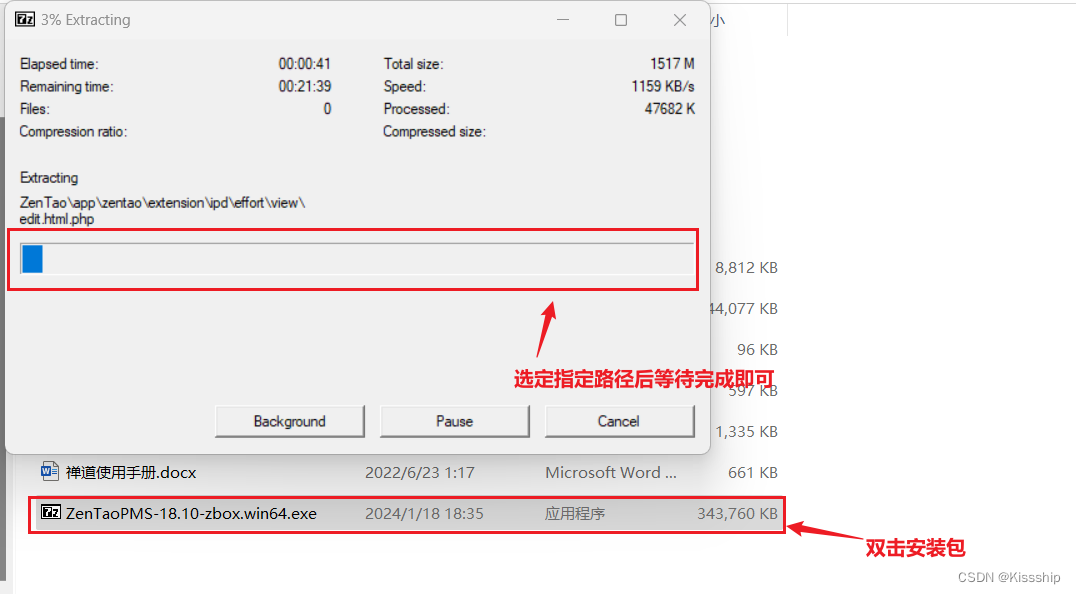Viewport: 1076px width, 594px height.
Task: Click the Speed value 1159 KB/s
Action: (x=663, y=86)
